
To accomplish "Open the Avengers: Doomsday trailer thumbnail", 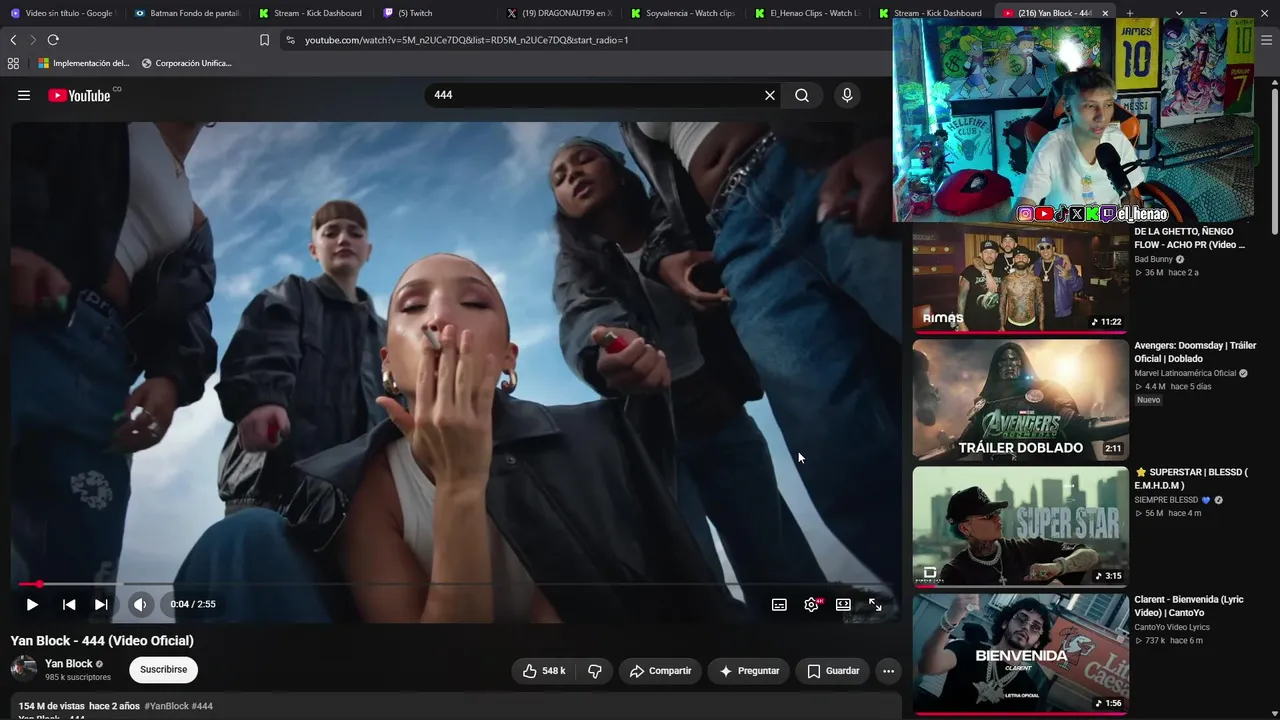I will 1020,400.
